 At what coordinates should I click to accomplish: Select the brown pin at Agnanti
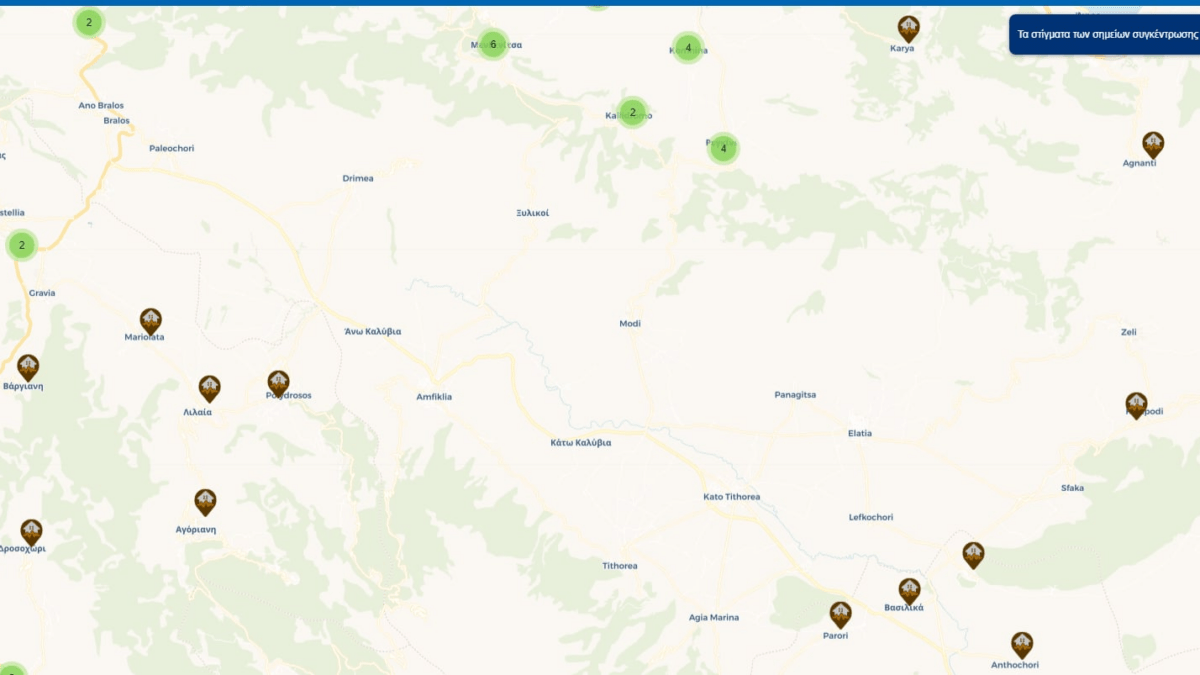coord(1153,144)
